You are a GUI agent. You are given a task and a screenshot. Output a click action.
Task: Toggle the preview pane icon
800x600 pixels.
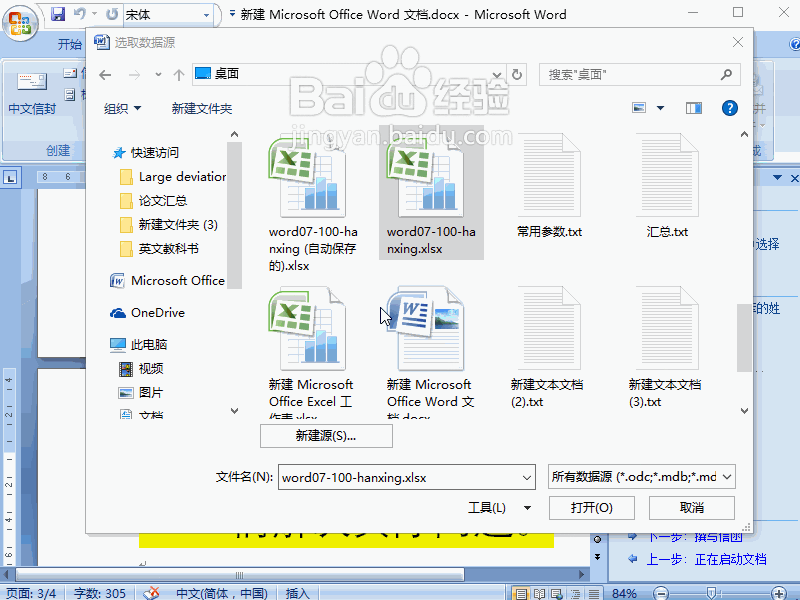(693, 108)
